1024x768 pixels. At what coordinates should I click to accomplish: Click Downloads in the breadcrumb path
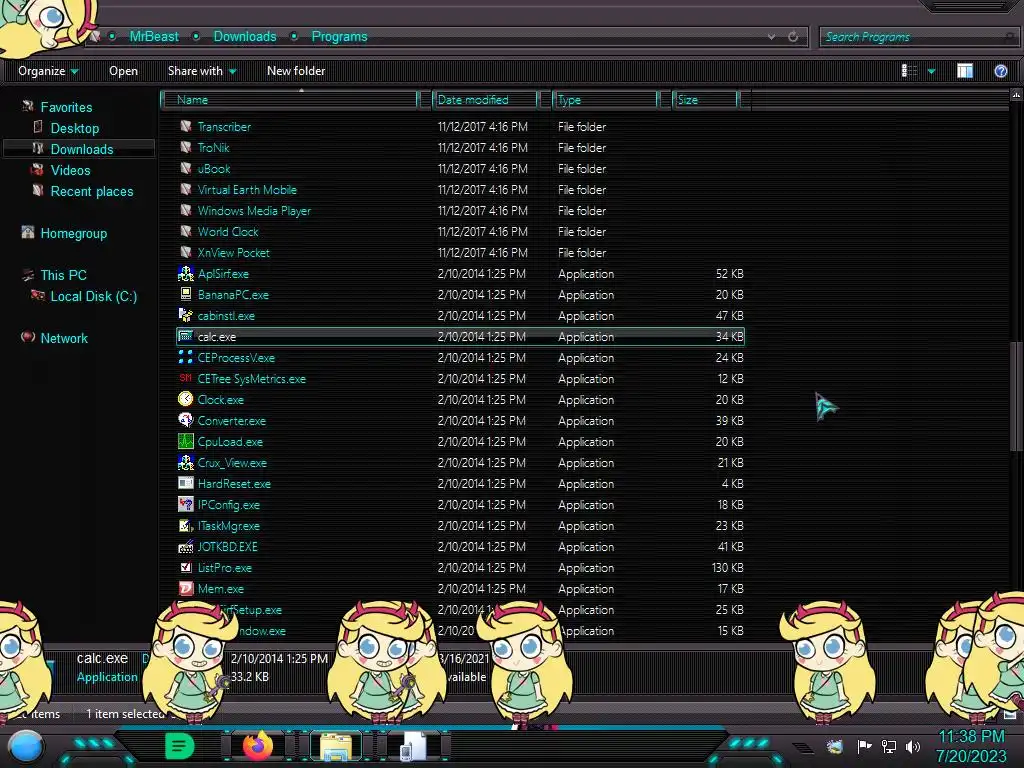coord(245,37)
